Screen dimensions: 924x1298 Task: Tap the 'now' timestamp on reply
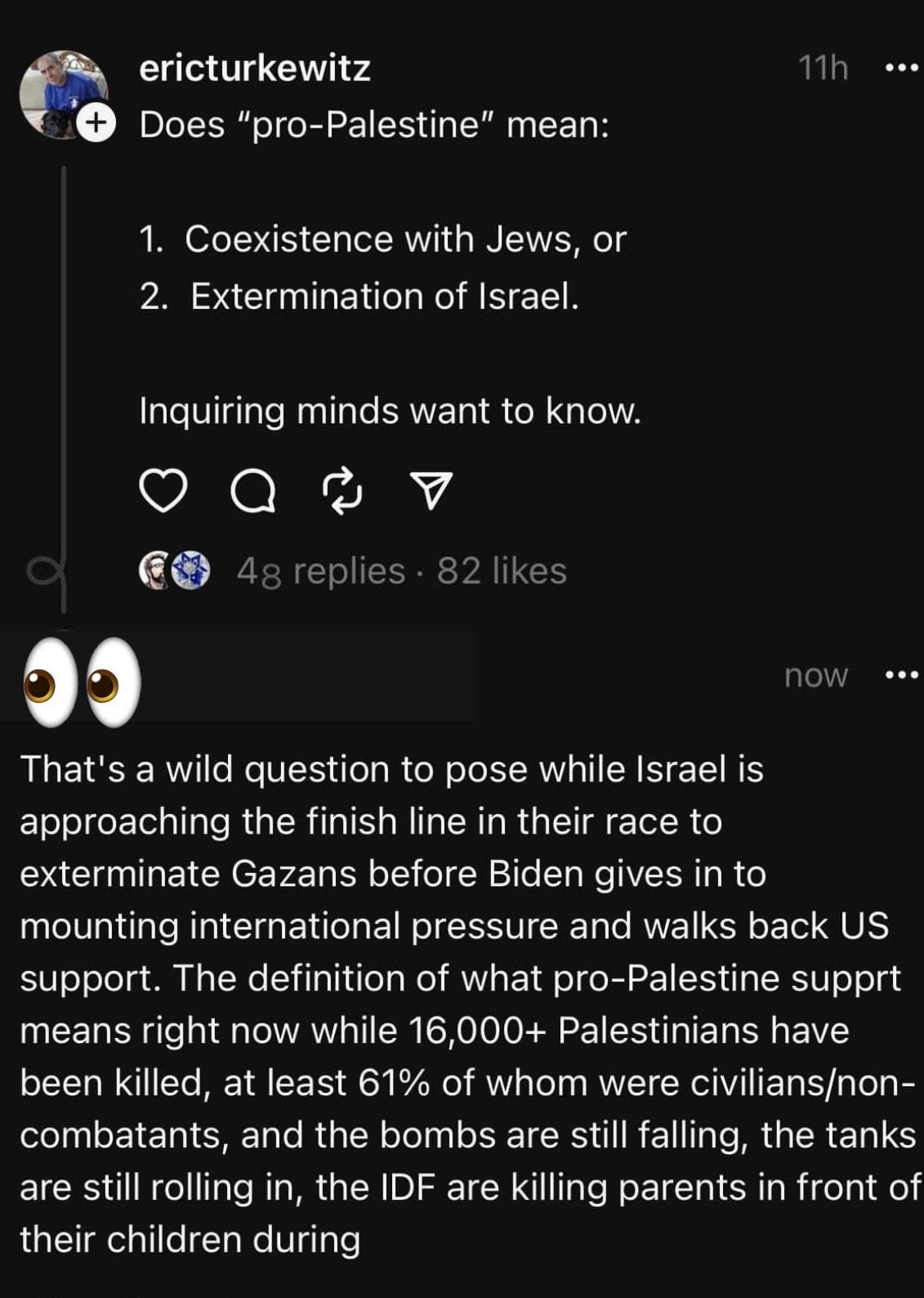(x=815, y=675)
